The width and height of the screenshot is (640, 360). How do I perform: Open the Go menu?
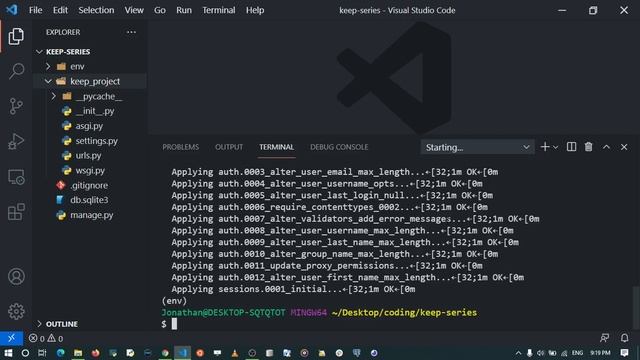pos(160,10)
